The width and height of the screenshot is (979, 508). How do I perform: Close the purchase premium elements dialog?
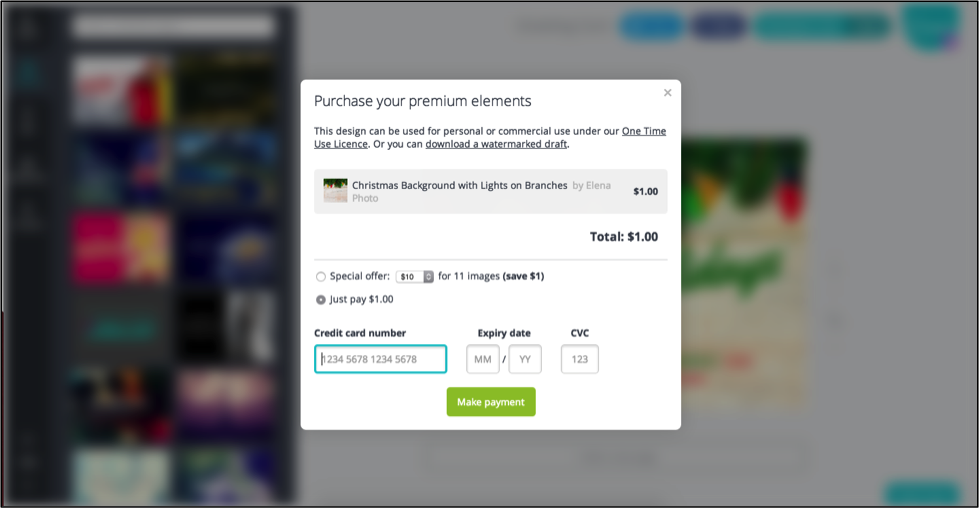pyautogui.click(x=667, y=93)
